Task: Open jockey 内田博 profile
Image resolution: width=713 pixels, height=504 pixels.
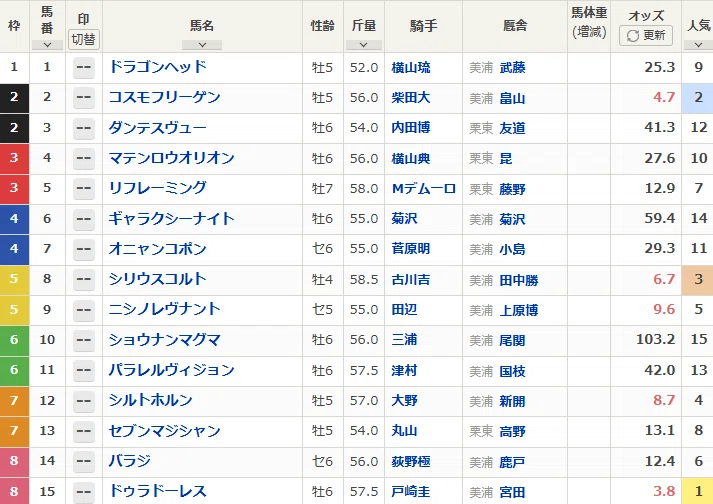Action: tap(411, 128)
